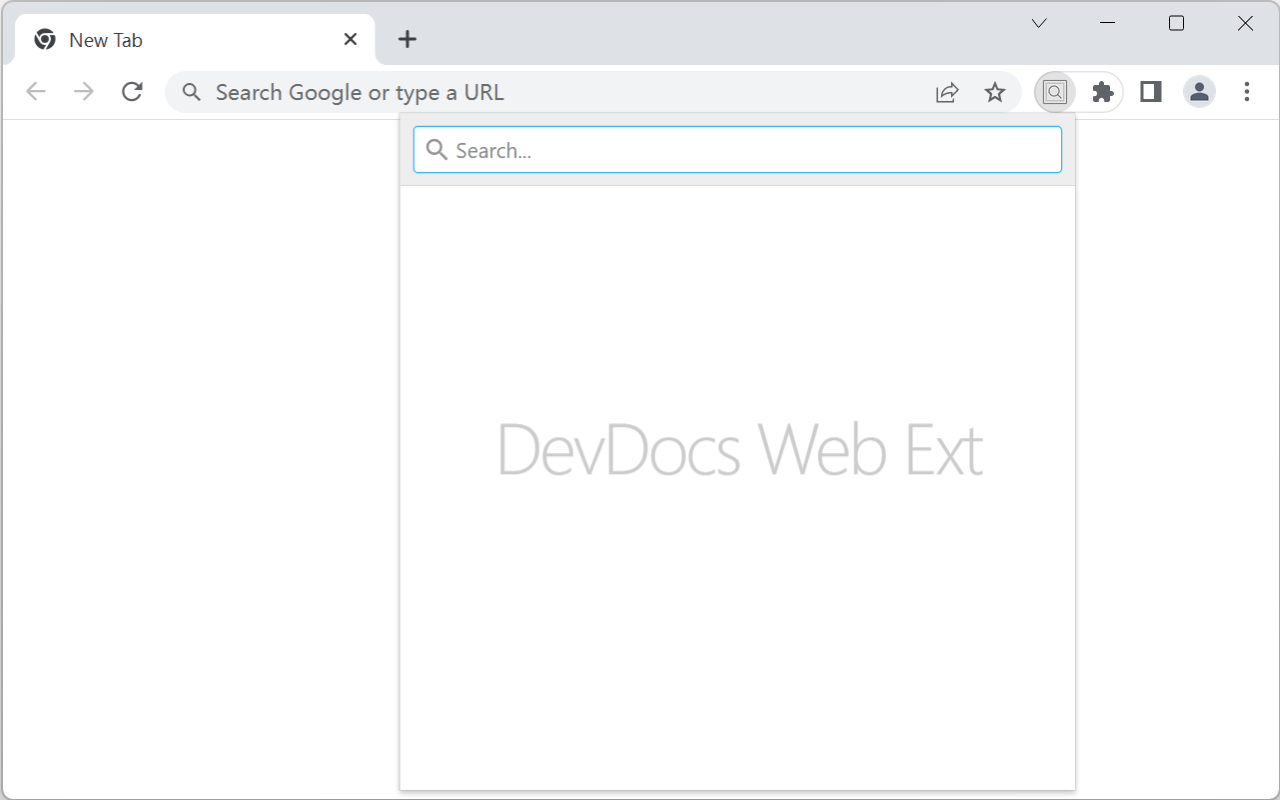Open a new tab with the plus button
This screenshot has height=800, width=1280.
pos(407,39)
